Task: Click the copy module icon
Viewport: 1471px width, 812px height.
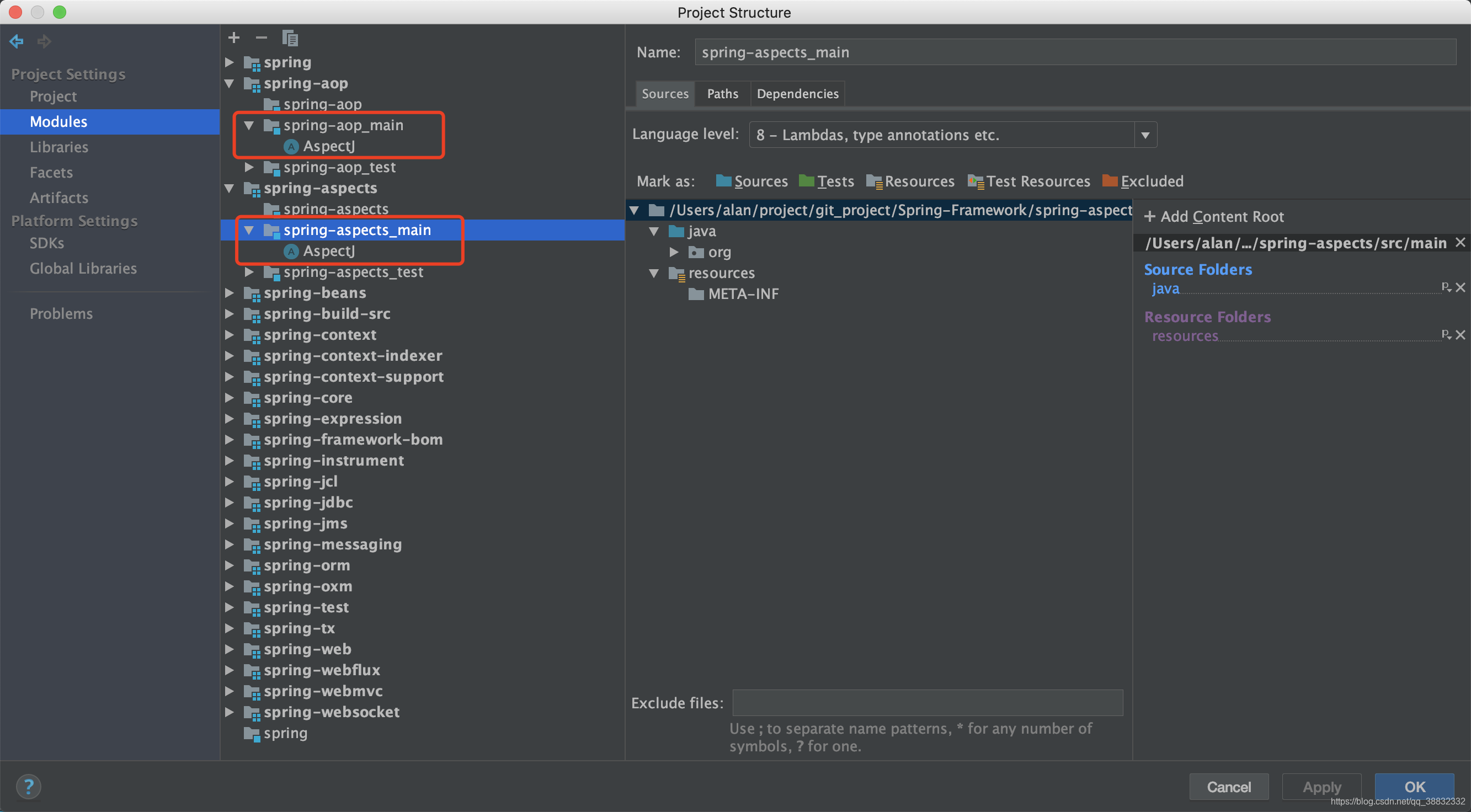Action: 291,37
